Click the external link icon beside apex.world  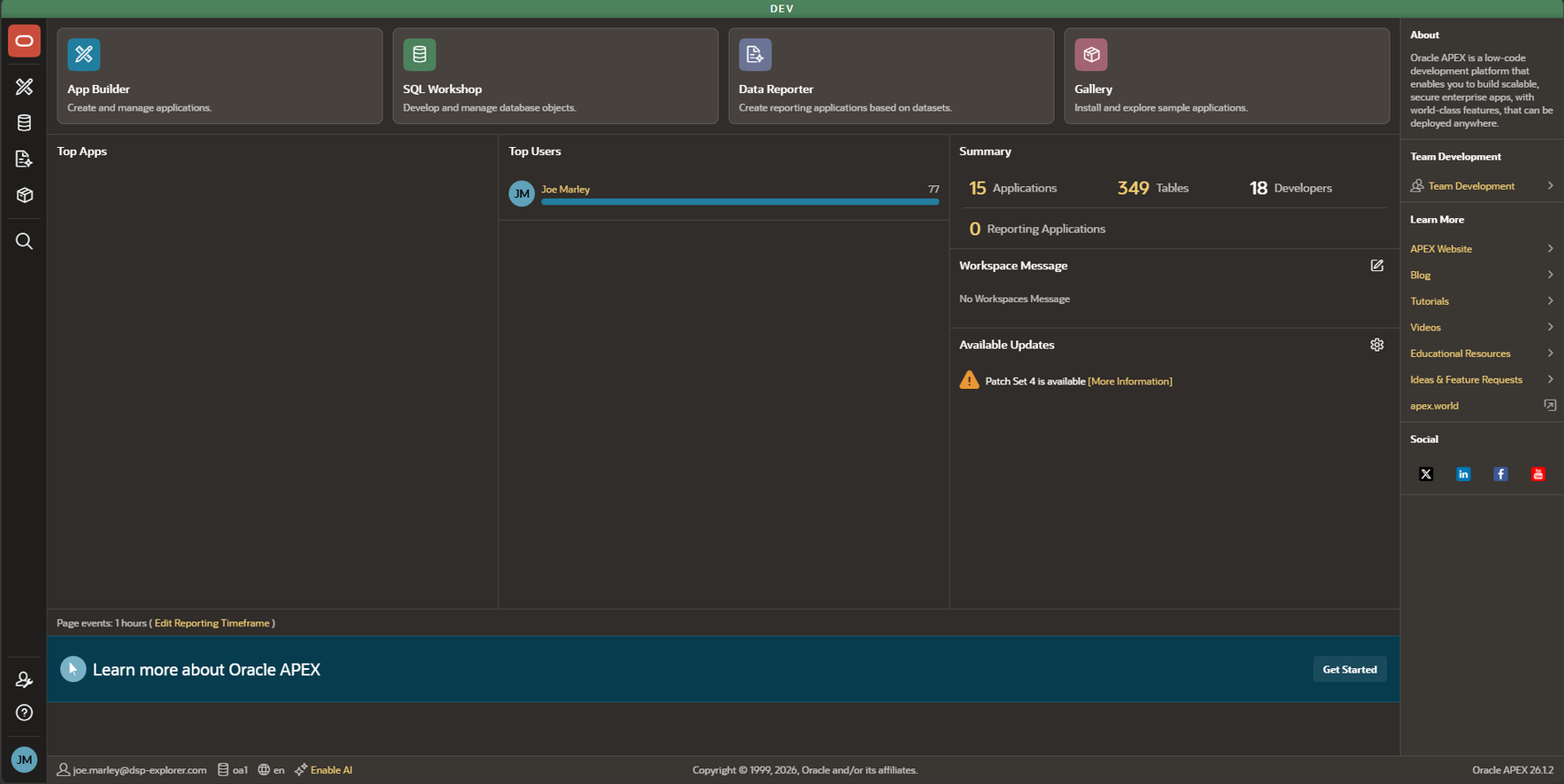click(x=1550, y=405)
